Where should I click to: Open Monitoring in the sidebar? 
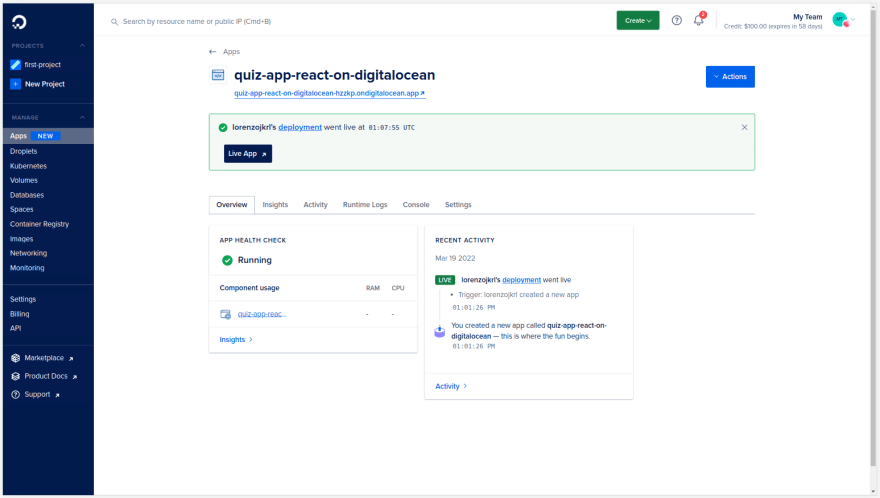pyautogui.click(x=27, y=268)
